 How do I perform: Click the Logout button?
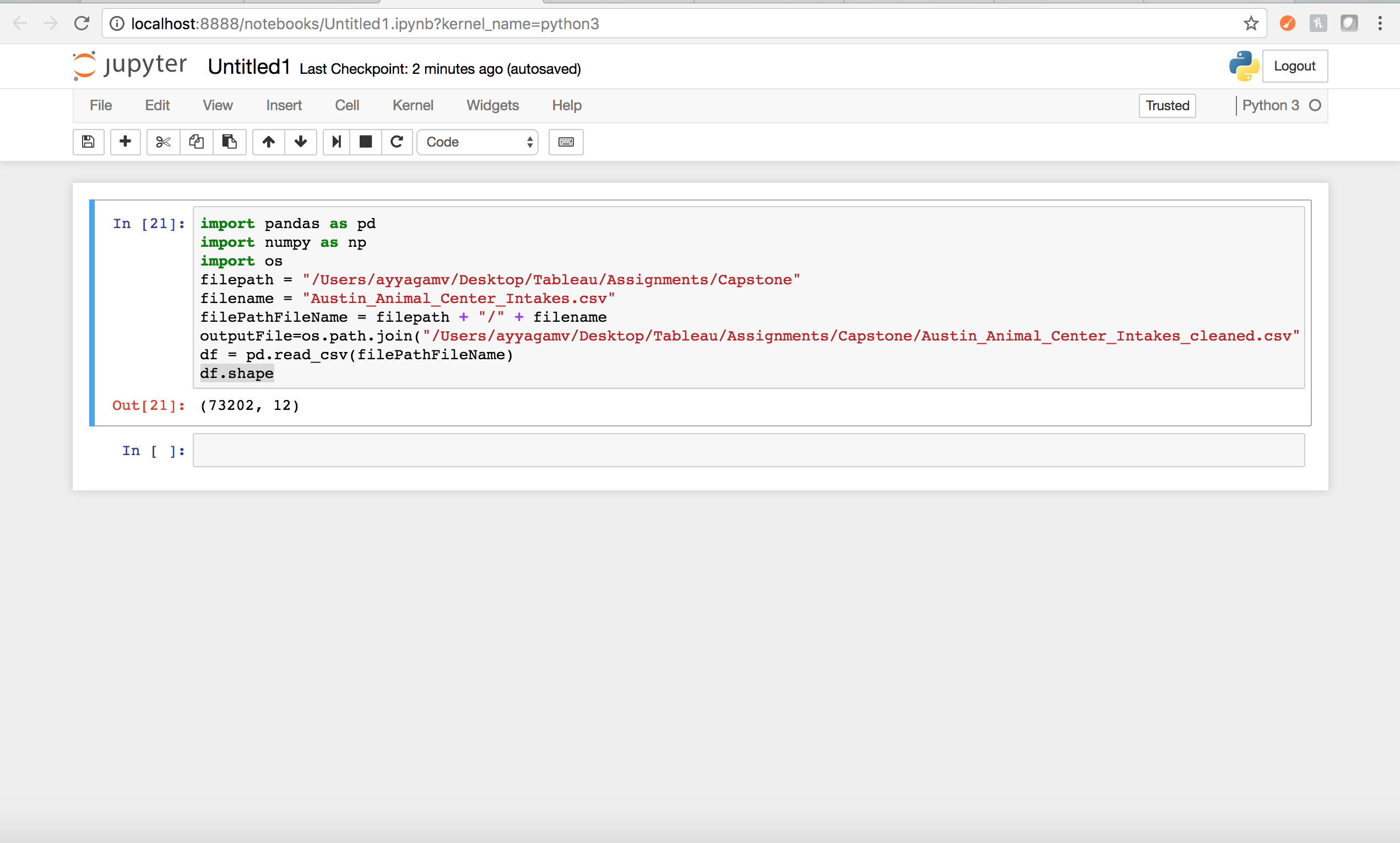(1295, 66)
